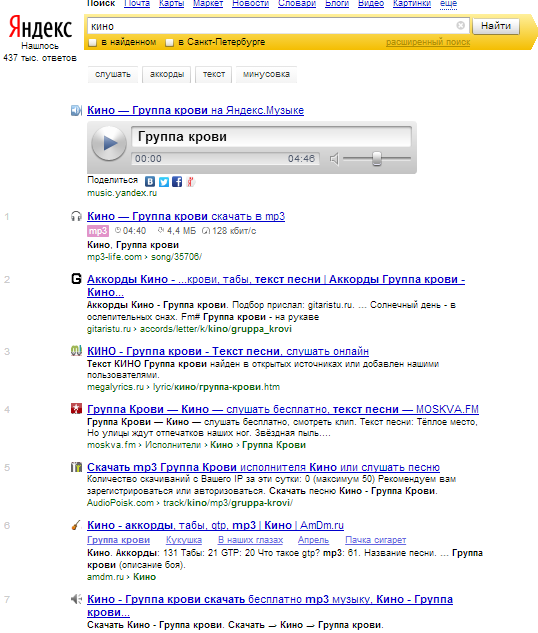The height and width of the screenshot is (633, 538).
Task: Select the "слушать" refinement tab
Action: click(113, 74)
